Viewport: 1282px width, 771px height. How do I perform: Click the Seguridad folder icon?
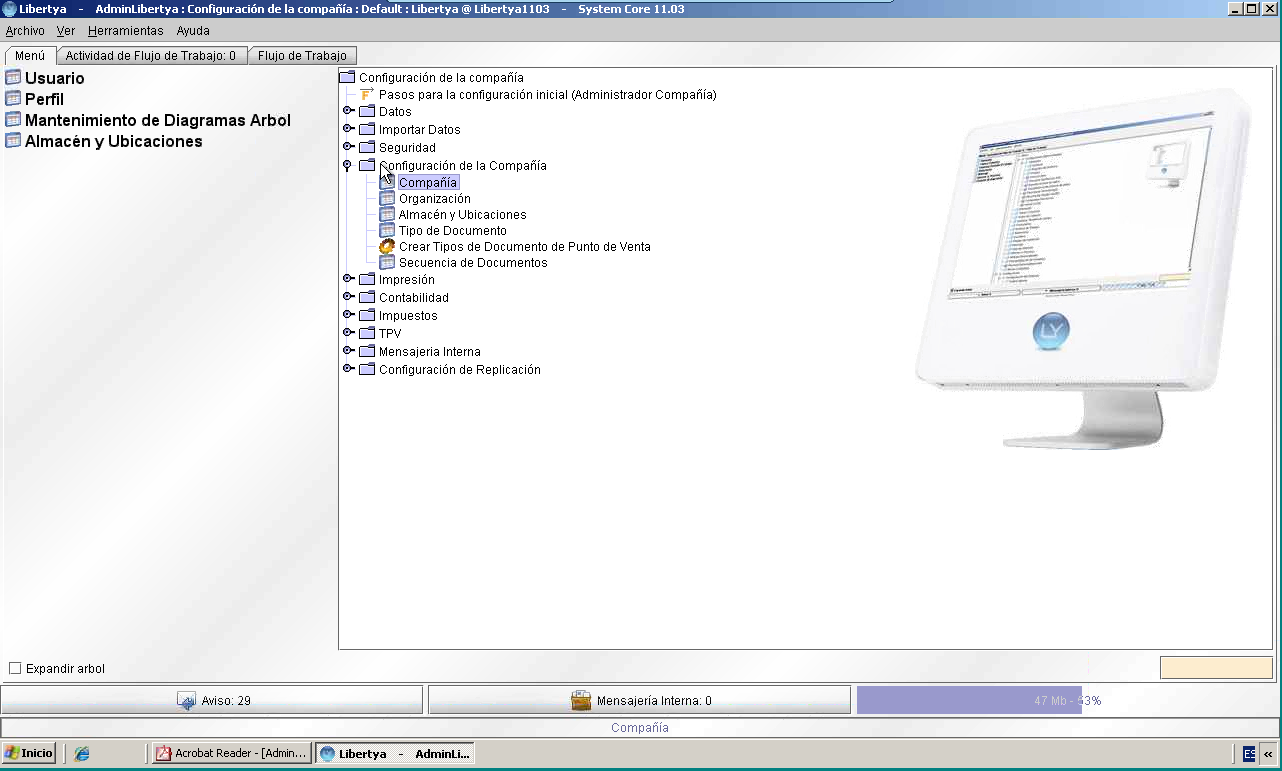click(367, 147)
